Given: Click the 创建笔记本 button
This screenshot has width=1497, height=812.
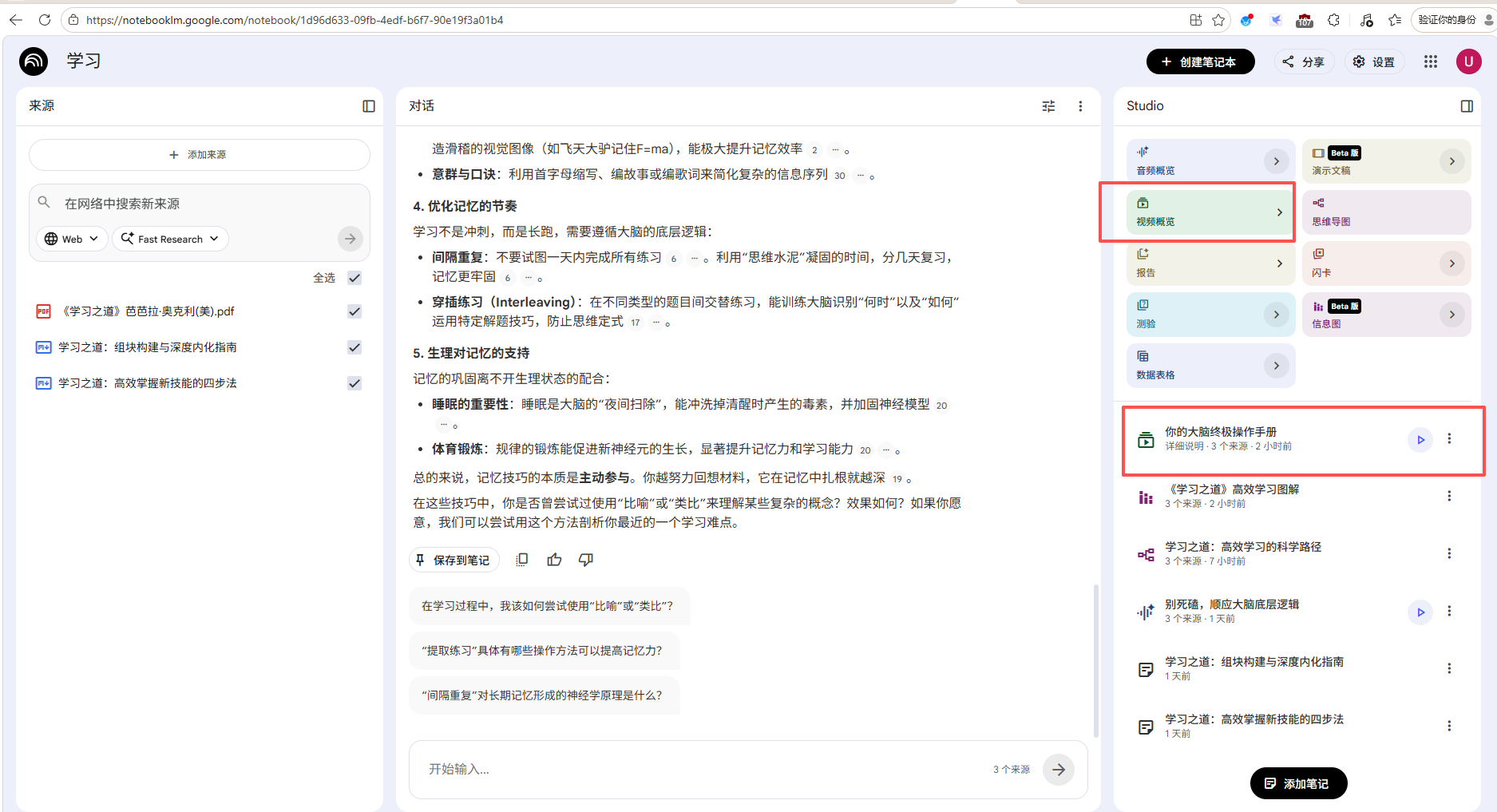Looking at the screenshot, I should pyautogui.click(x=1200, y=61).
